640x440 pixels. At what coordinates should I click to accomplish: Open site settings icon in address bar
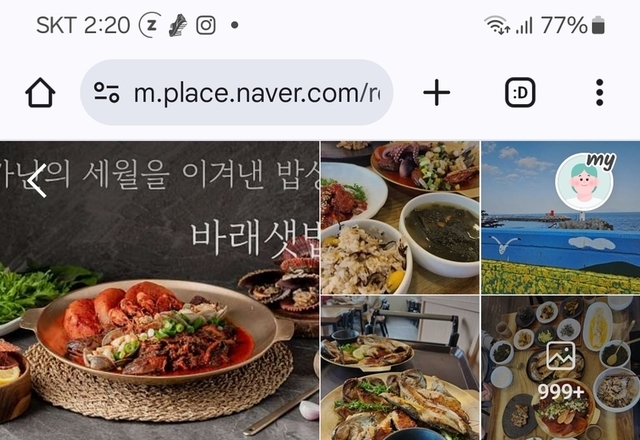(107, 92)
